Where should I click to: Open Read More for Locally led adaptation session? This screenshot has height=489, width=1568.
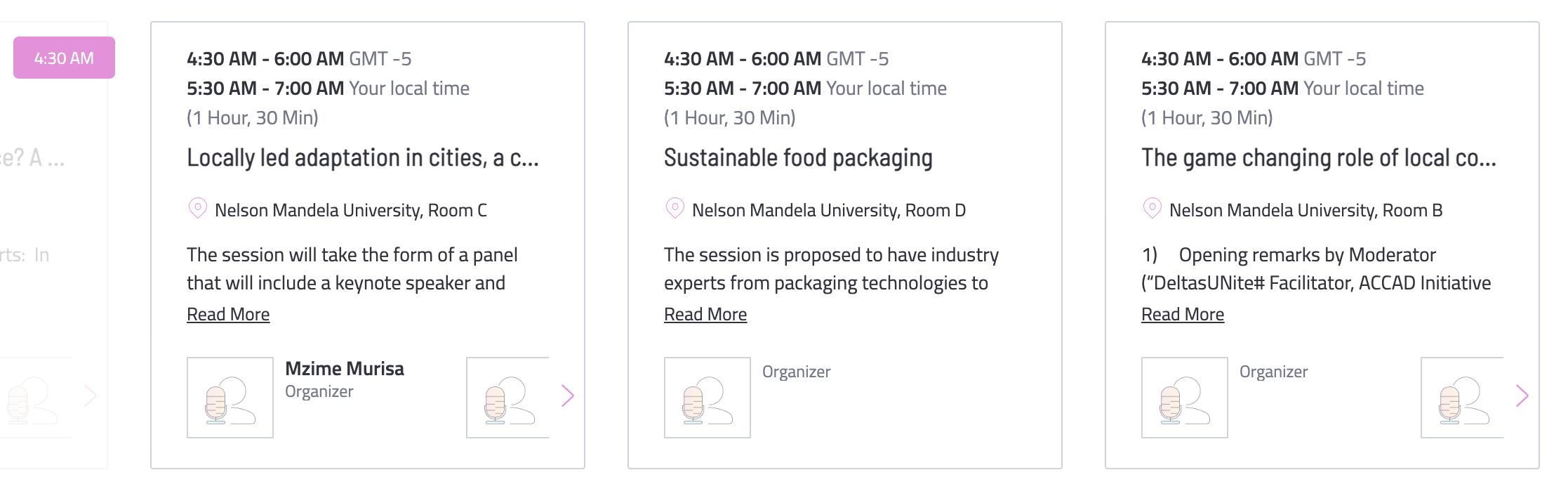tap(228, 314)
